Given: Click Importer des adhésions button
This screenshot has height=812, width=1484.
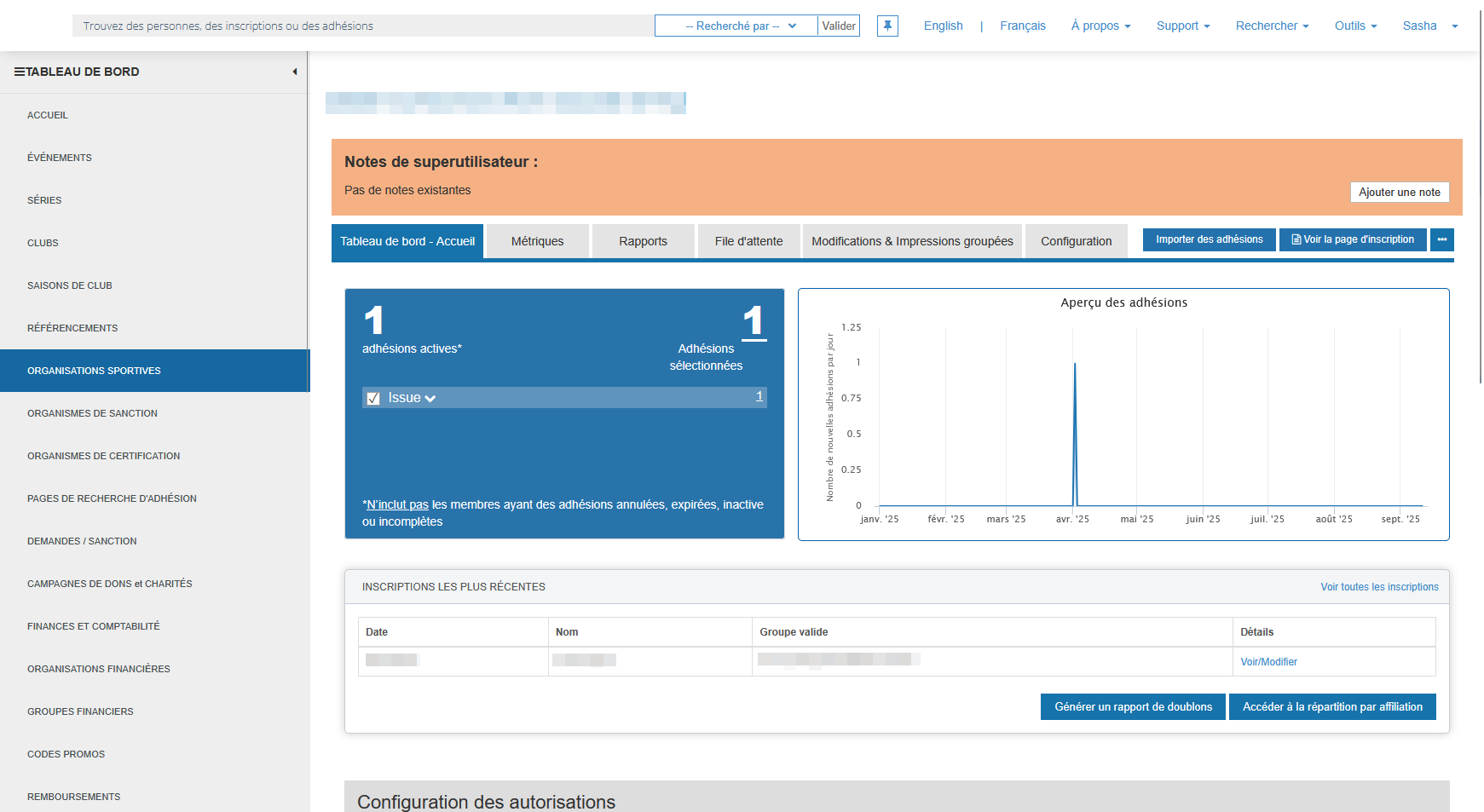Looking at the screenshot, I should pyautogui.click(x=1209, y=239).
